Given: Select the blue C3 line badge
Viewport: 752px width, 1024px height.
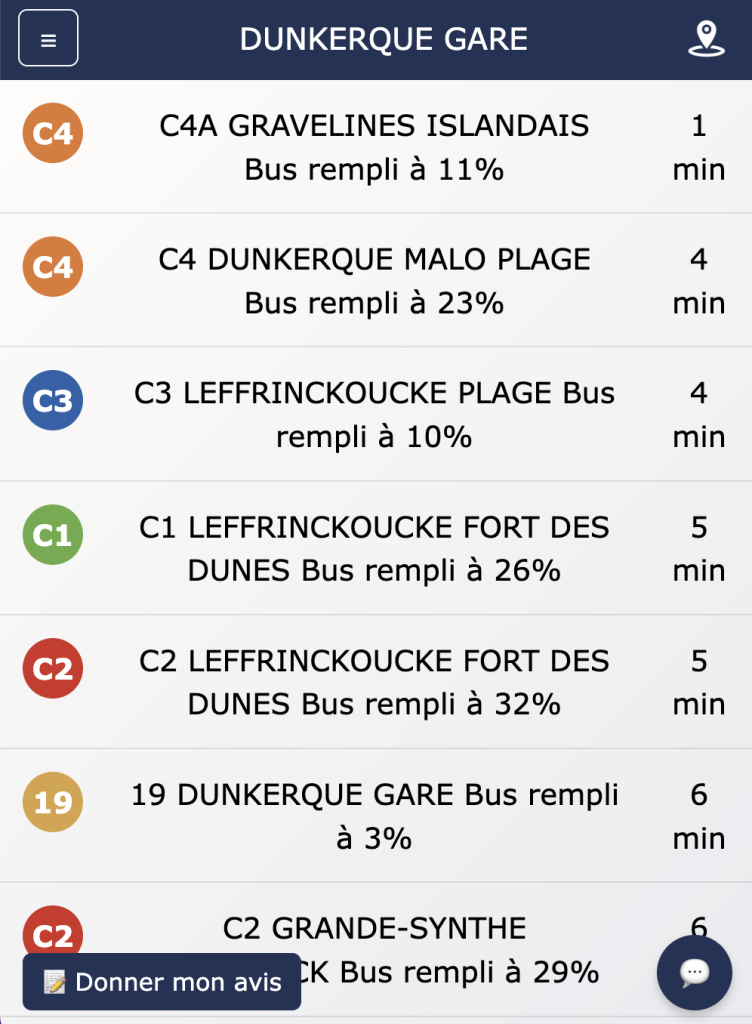Looking at the screenshot, I should [x=53, y=400].
